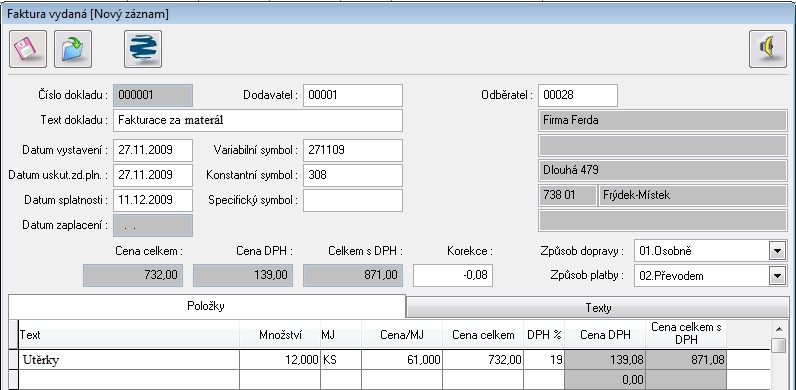Click the Utěrky item text cell
Screen dimensions: 796x390
coord(128,360)
